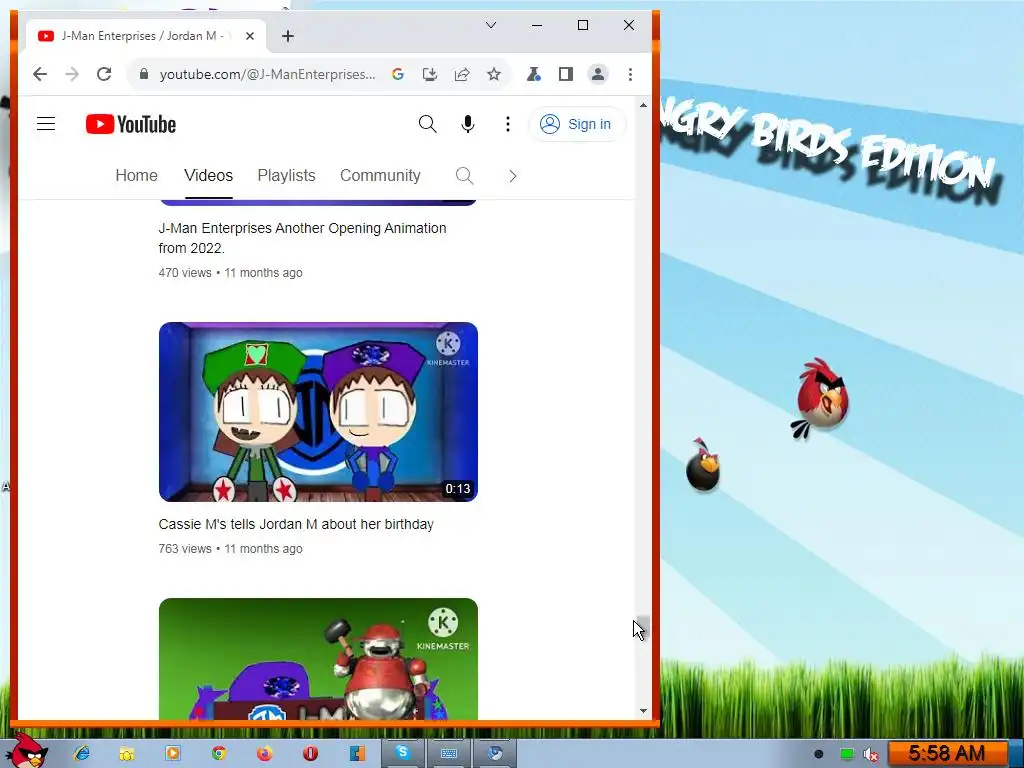The image size is (1024, 768).
Task: Play the Cassie M birthday video thumbnail
Action: [318, 412]
